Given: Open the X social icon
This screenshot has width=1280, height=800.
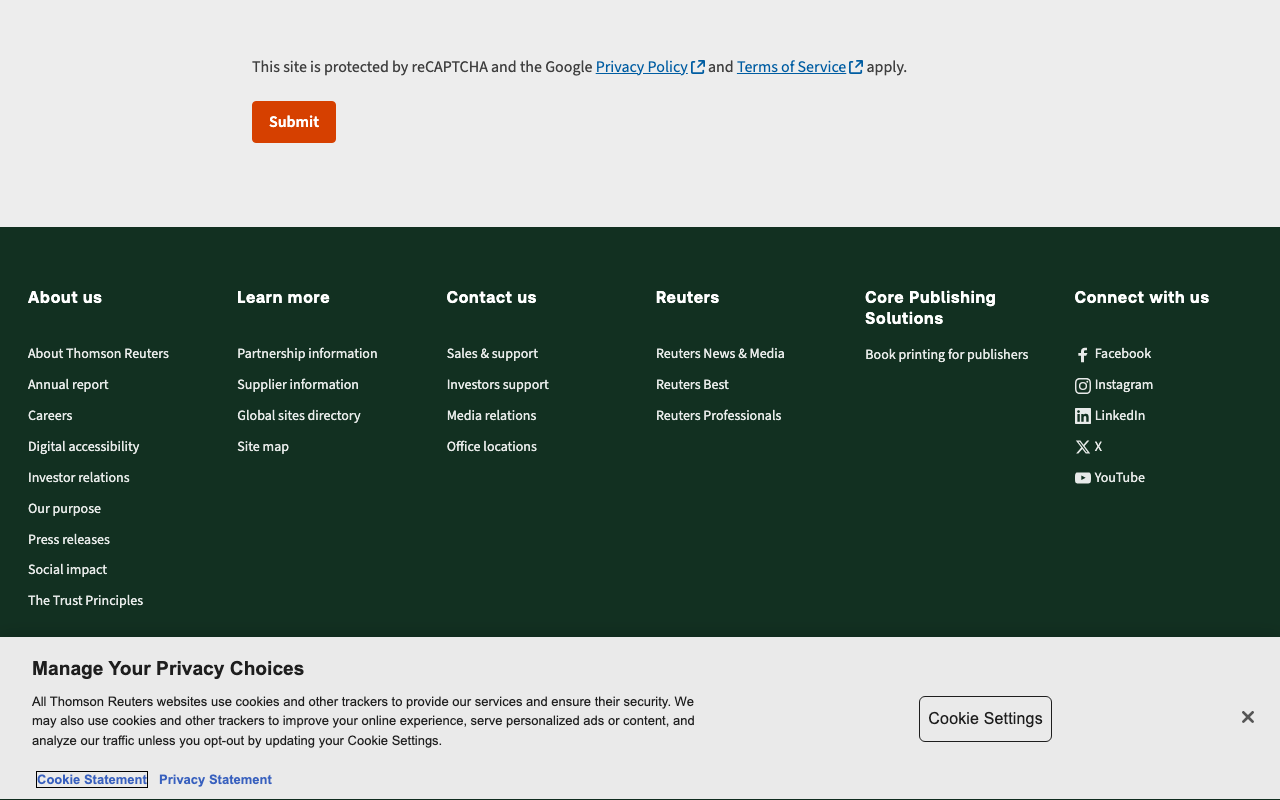Looking at the screenshot, I should tap(1082, 448).
